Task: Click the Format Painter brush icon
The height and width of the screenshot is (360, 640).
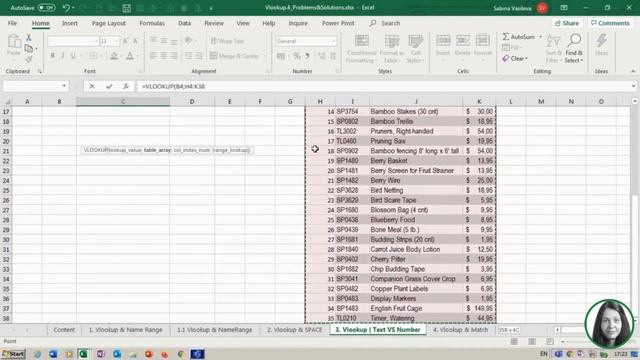Action: [29, 60]
